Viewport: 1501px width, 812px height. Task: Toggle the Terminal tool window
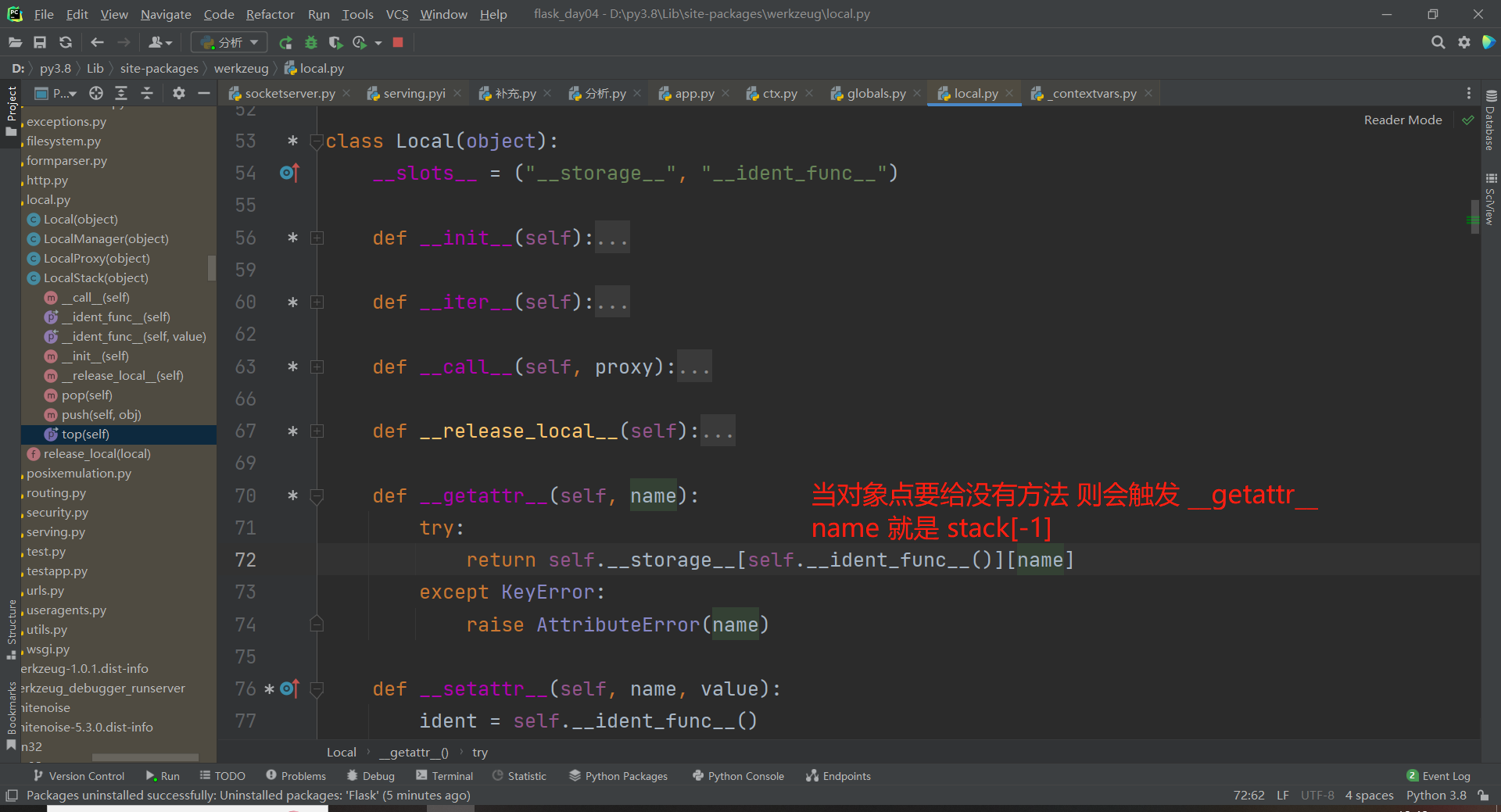pyautogui.click(x=444, y=776)
